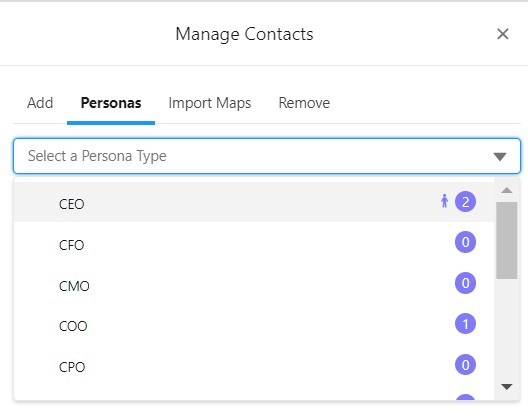The width and height of the screenshot is (528, 420).
Task: Switch to the Add tab
Action: coord(40,103)
